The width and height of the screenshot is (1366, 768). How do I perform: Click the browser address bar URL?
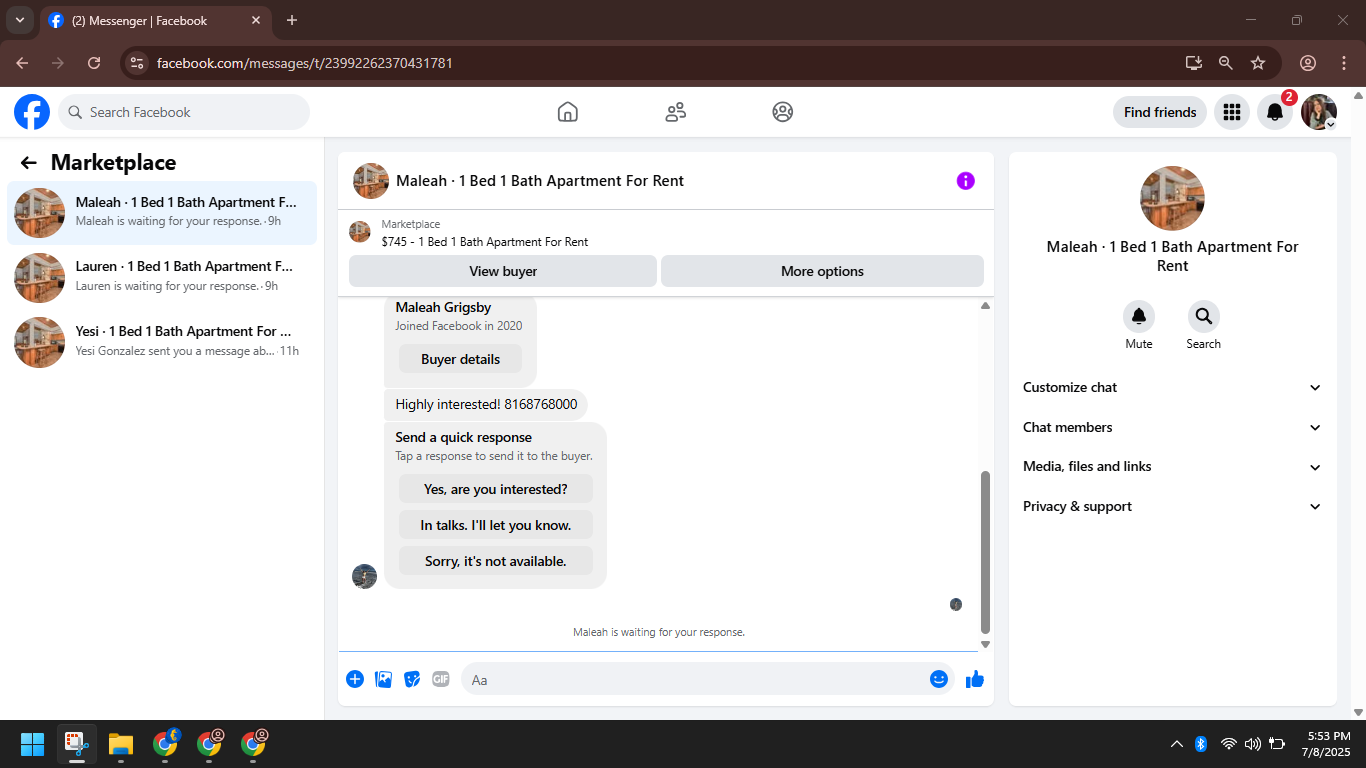point(305,63)
